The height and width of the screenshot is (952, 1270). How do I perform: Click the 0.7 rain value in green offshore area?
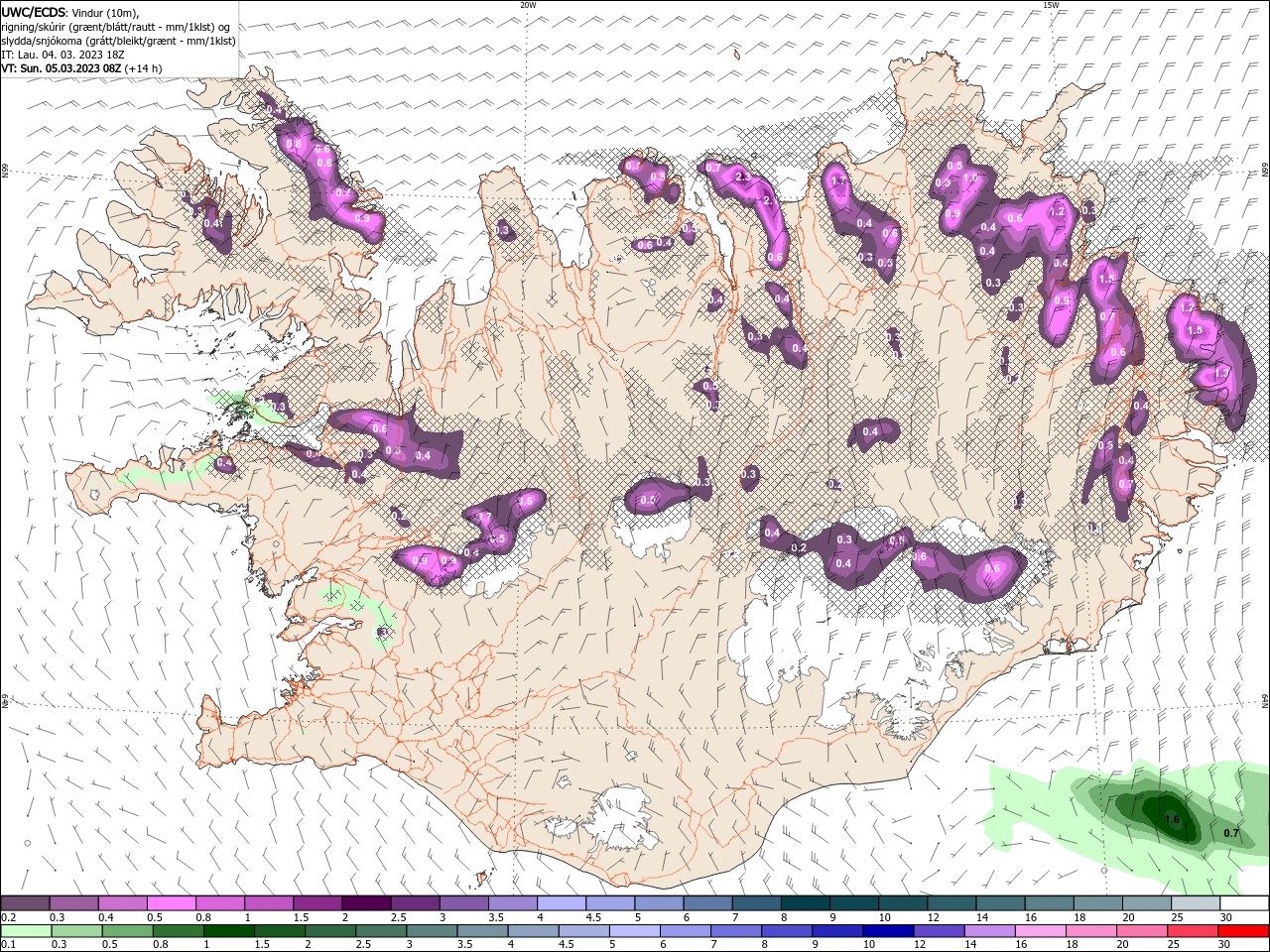(x=1231, y=834)
